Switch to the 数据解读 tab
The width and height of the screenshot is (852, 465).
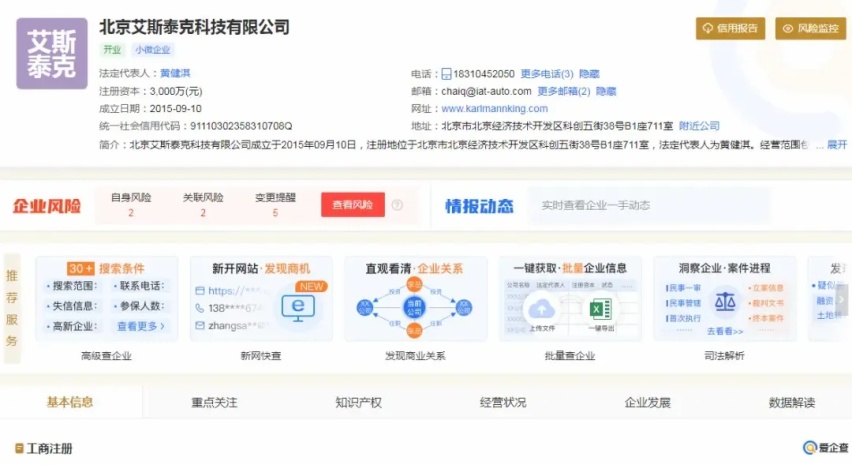[x=792, y=403]
